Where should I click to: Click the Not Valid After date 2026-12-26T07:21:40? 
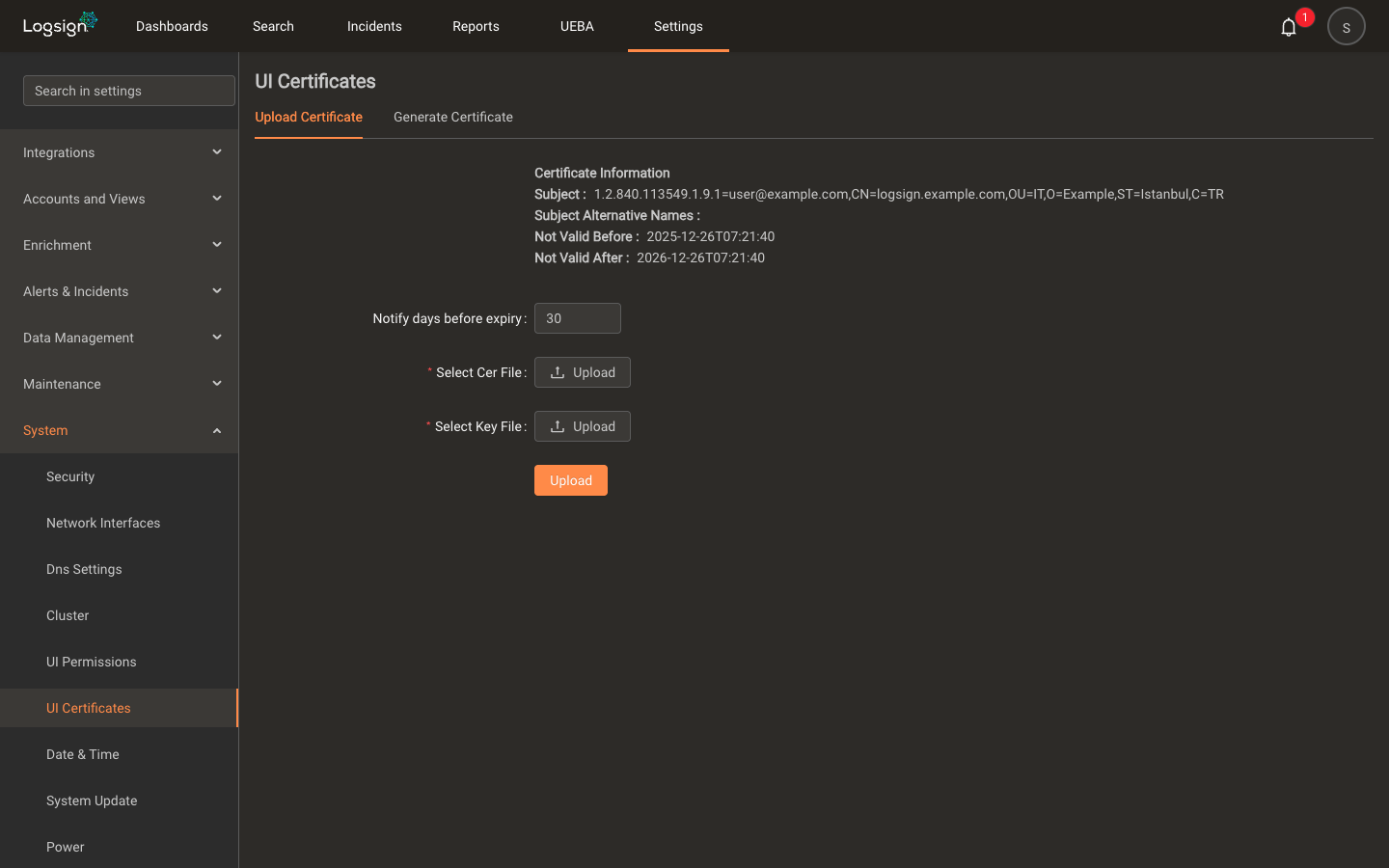pyautogui.click(x=701, y=258)
